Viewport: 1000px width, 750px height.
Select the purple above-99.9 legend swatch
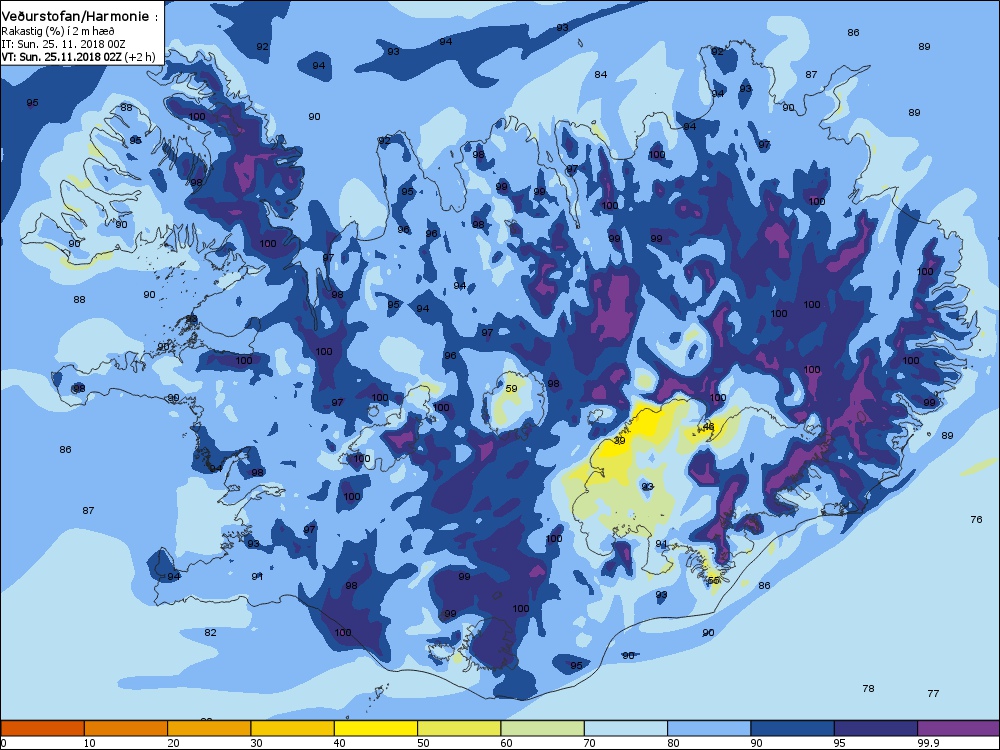(x=959, y=728)
